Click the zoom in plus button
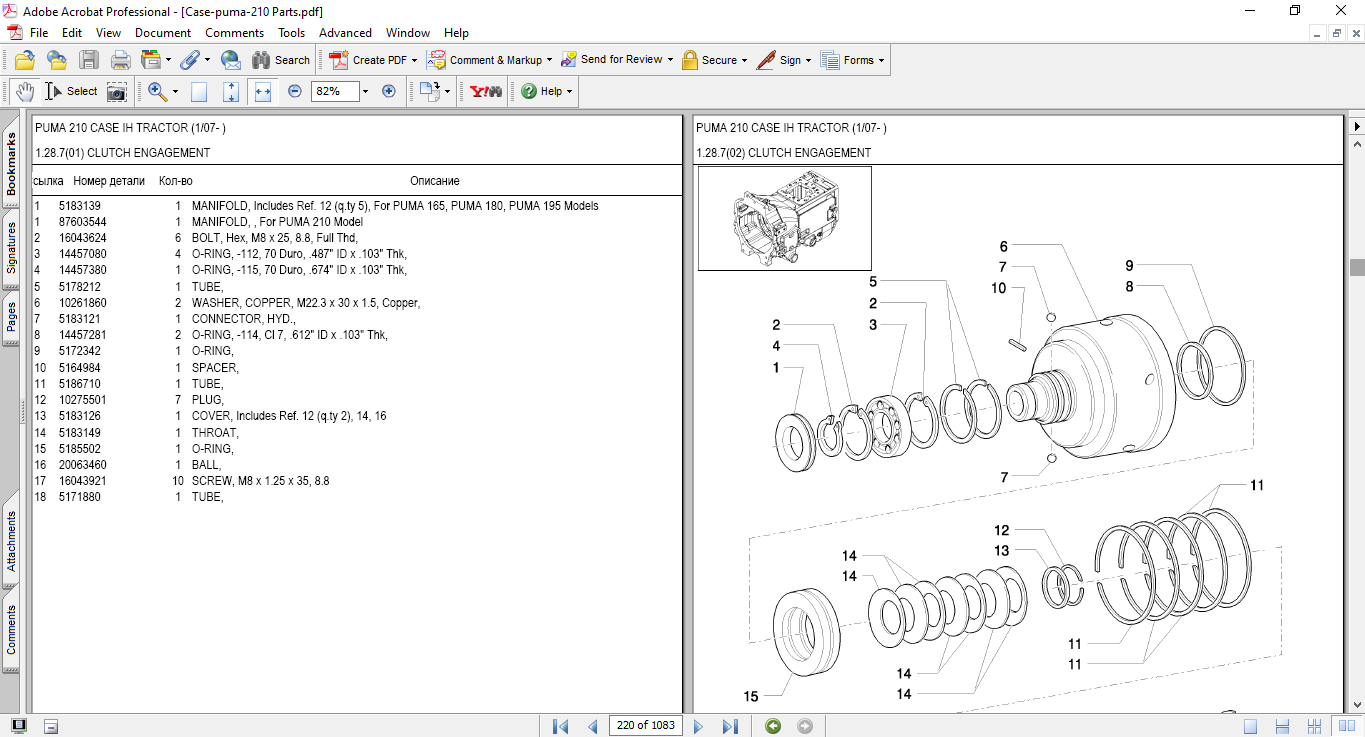 pyautogui.click(x=389, y=91)
